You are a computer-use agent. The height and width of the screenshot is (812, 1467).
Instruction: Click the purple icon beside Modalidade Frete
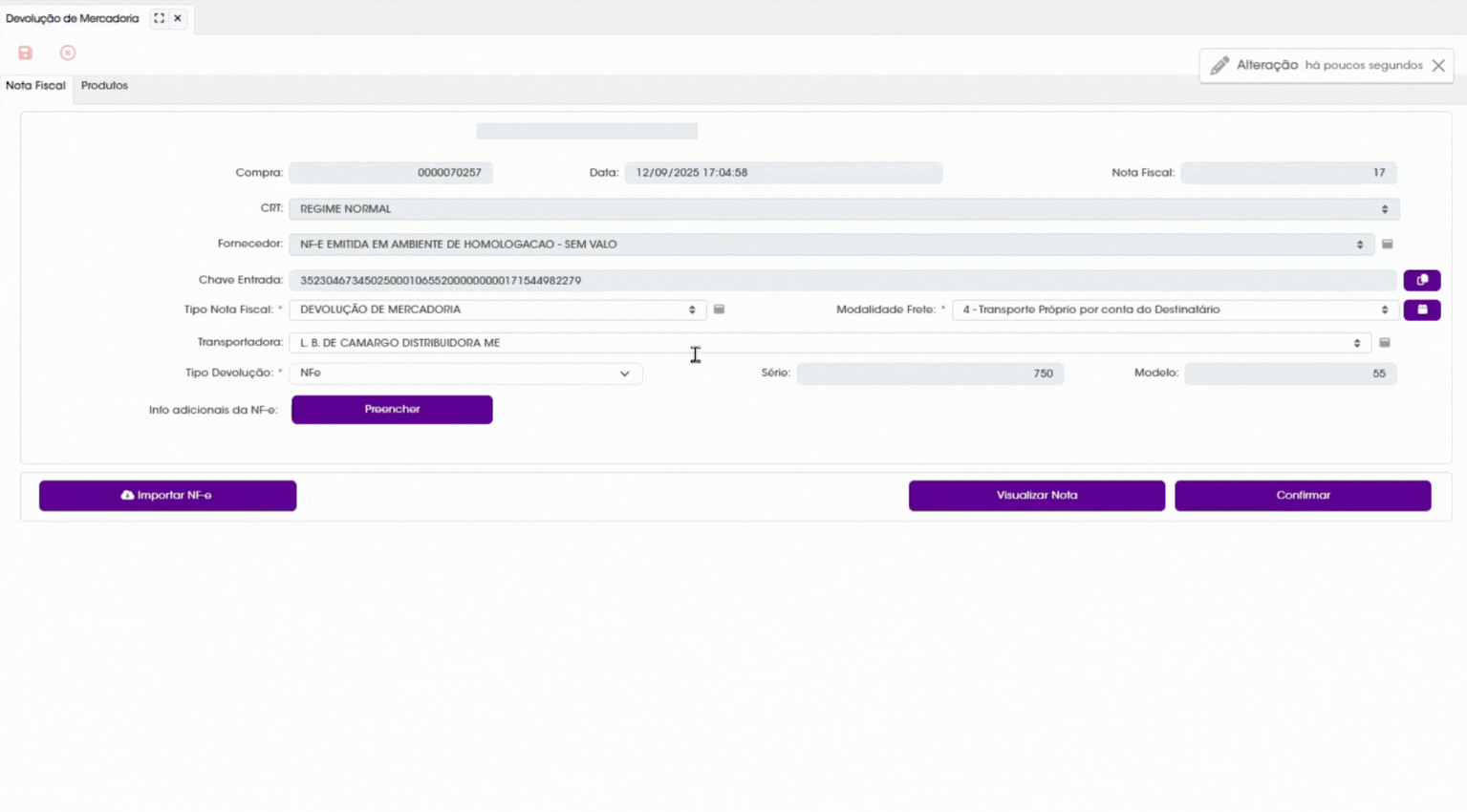click(1422, 310)
